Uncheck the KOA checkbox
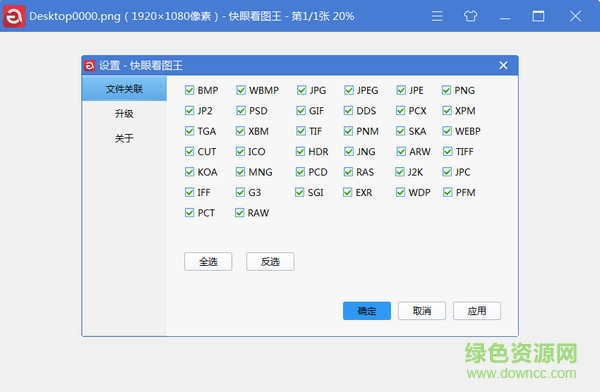The width and height of the screenshot is (600, 392). pyautogui.click(x=189, y=172)
